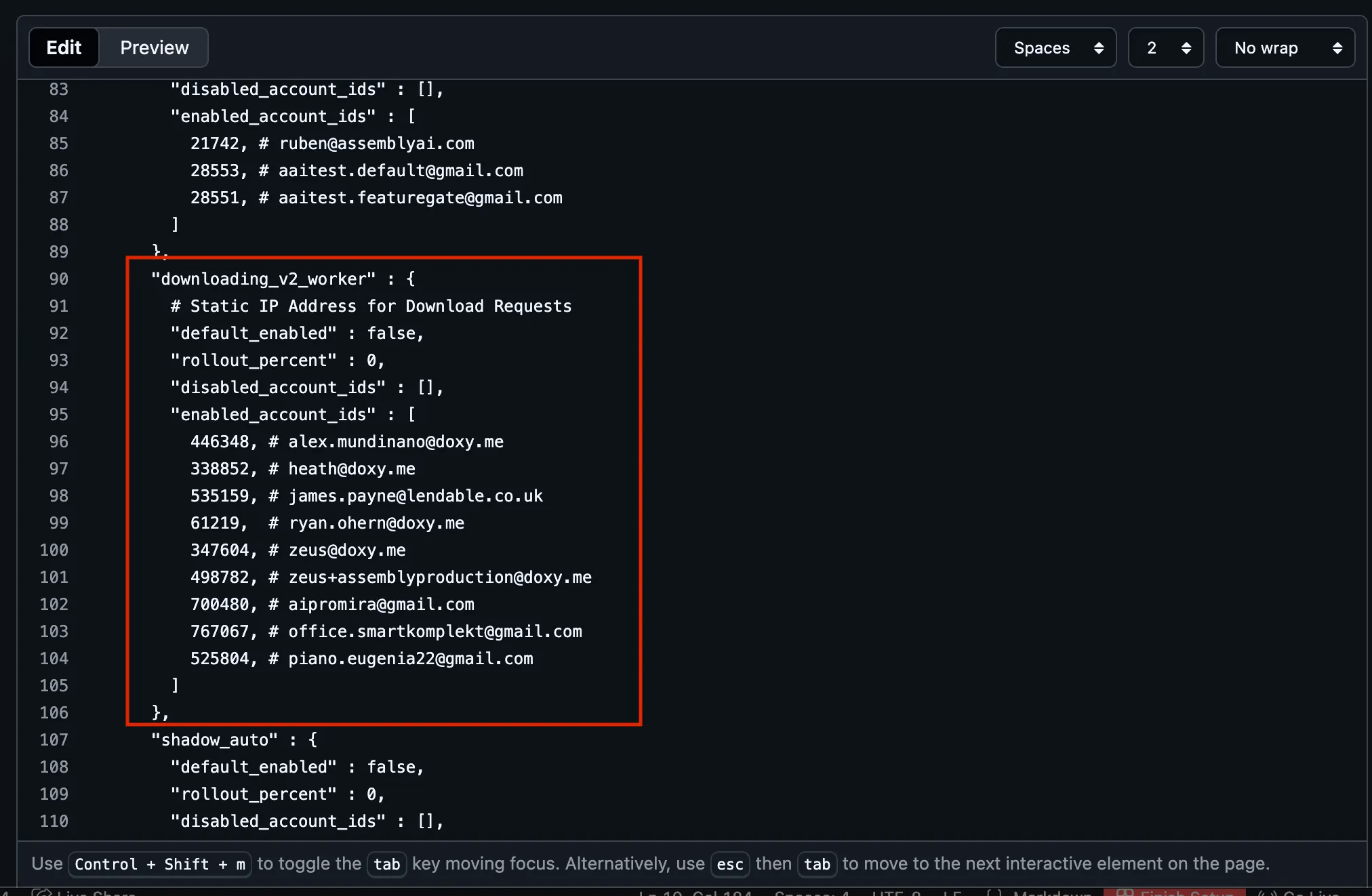The width and height of the screenshot is (1372, 896).
Task: Open the Spaces indent mode dropdown
Action: coord(1055,47)
